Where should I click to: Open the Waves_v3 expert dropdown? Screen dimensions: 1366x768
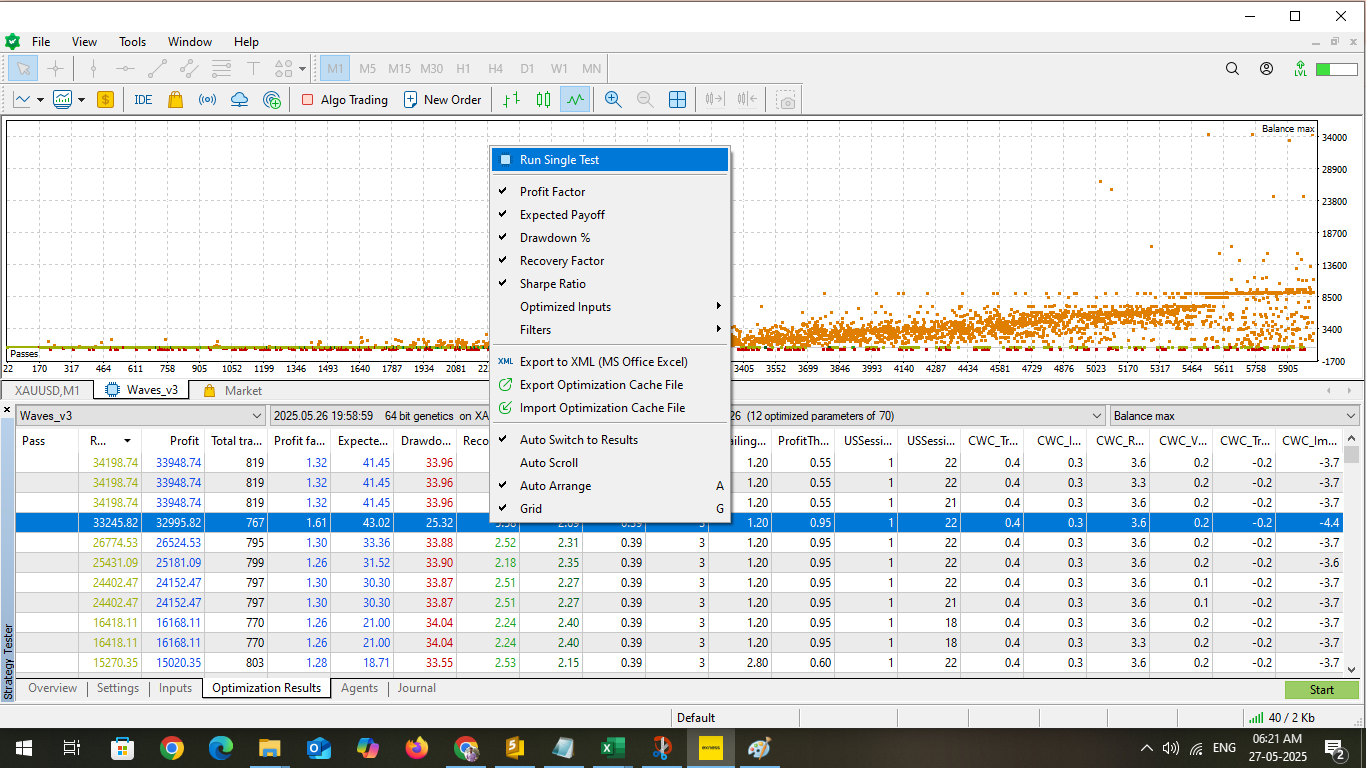pos(141,415)
